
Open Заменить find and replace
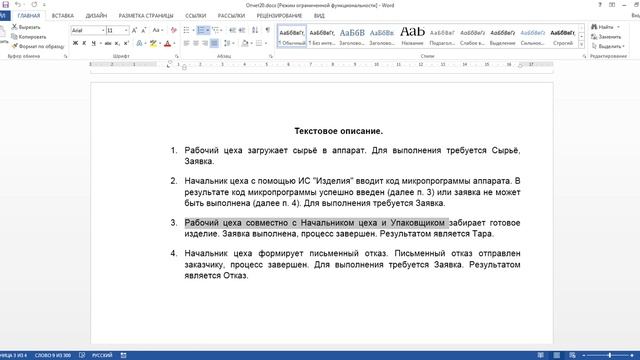(606, 37)
